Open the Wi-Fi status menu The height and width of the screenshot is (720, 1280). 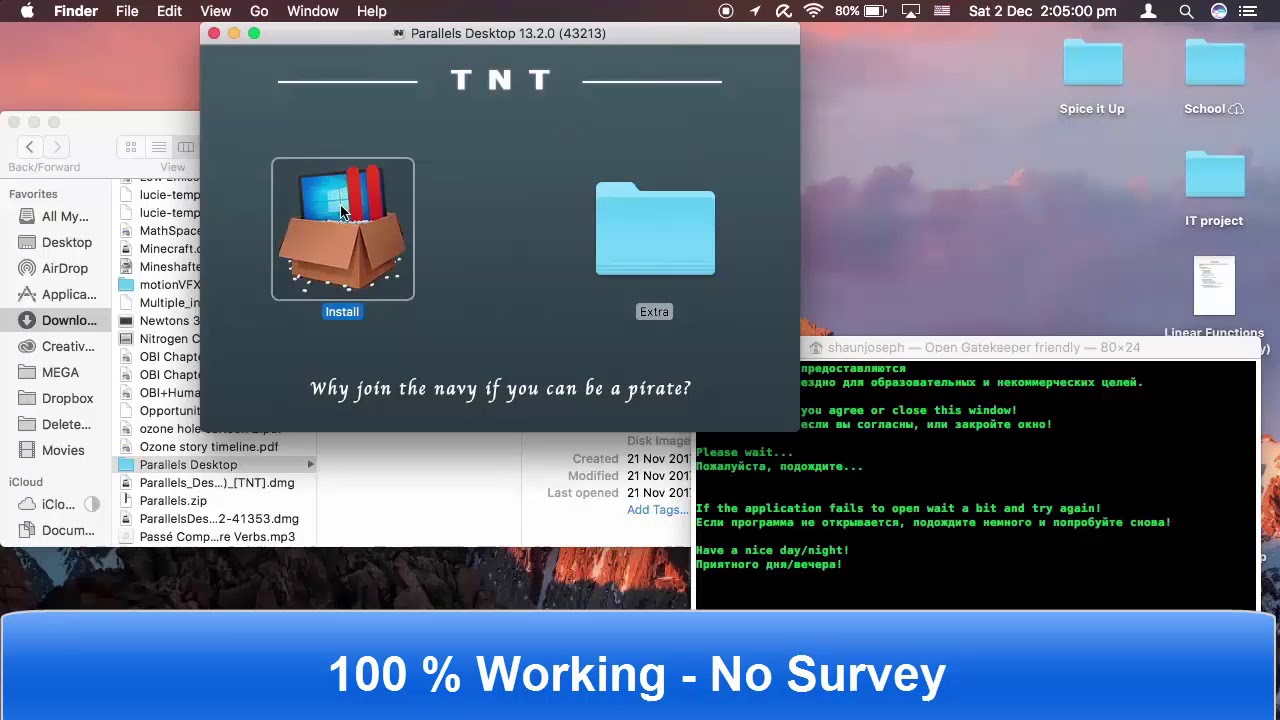pyautogui.click(x=813, y=11)
